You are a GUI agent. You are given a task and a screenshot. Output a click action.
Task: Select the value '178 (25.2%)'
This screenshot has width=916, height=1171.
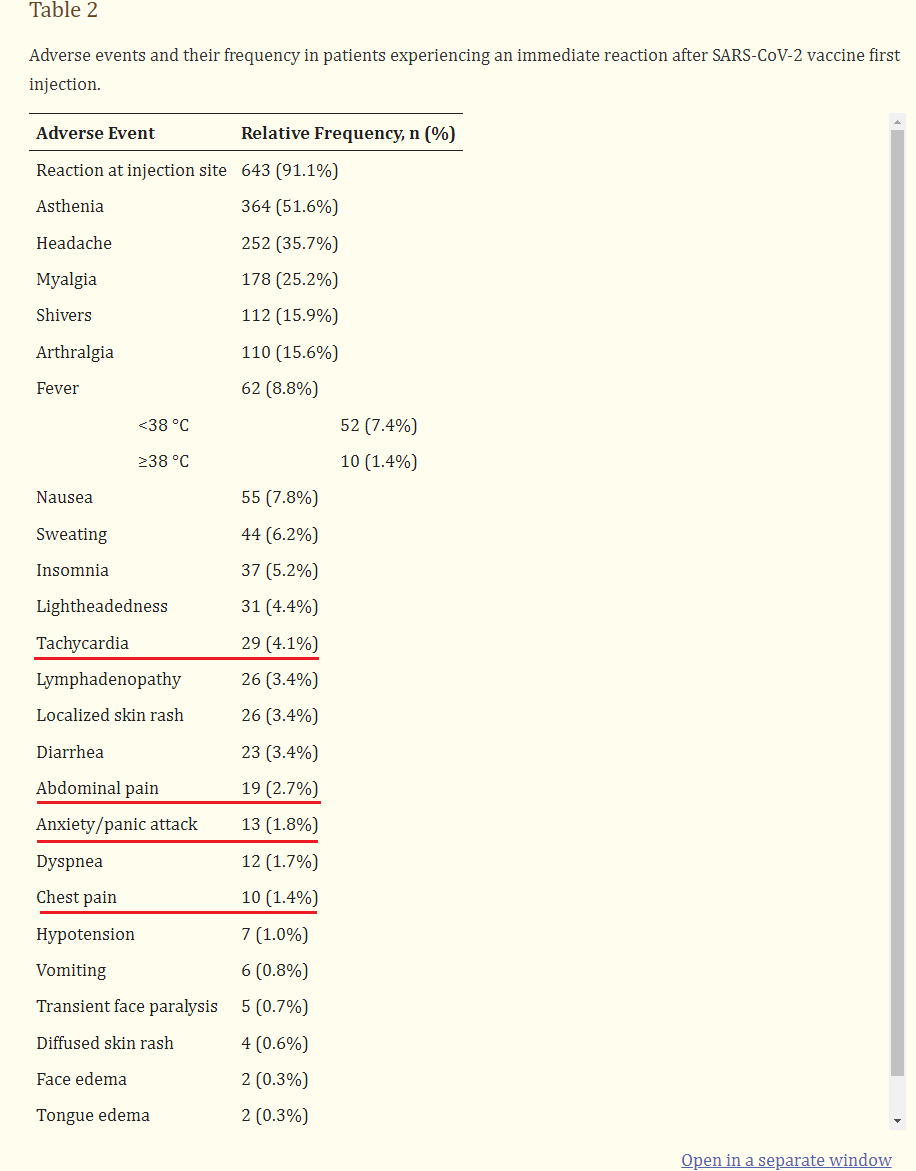290,279
